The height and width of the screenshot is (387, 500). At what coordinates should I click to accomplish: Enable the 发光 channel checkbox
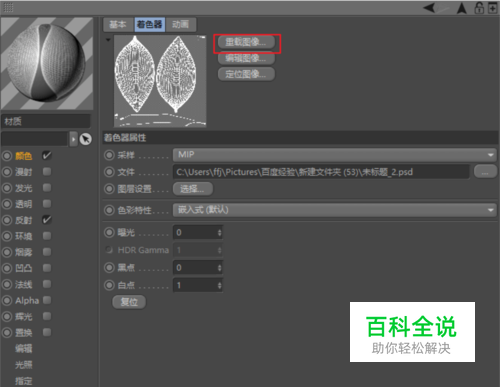tap(47, 188)
